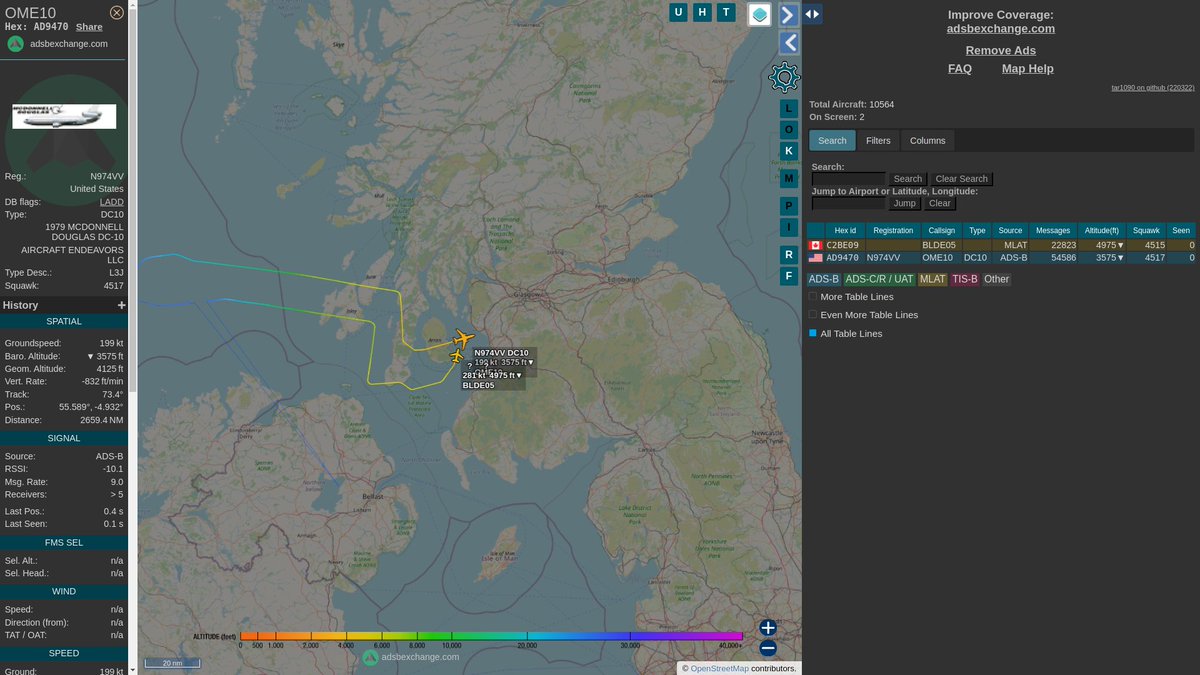
Task: Click the Remove Ads link
Action: coord(1001,51)
